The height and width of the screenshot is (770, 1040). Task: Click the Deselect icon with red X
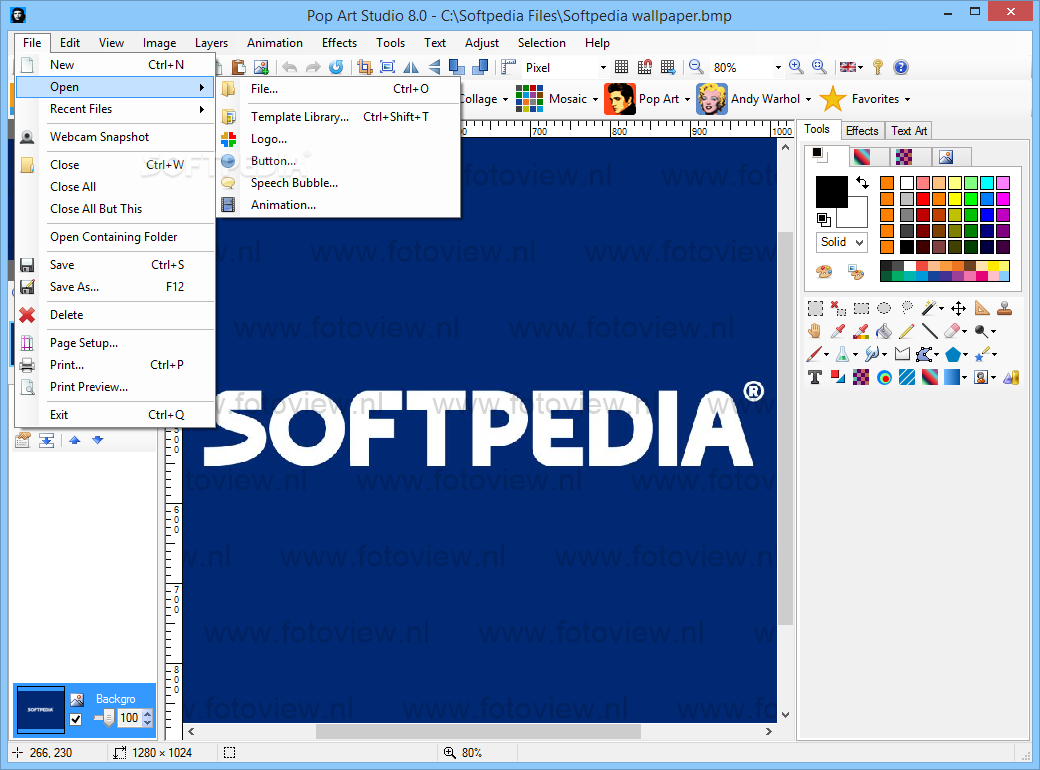838,308
